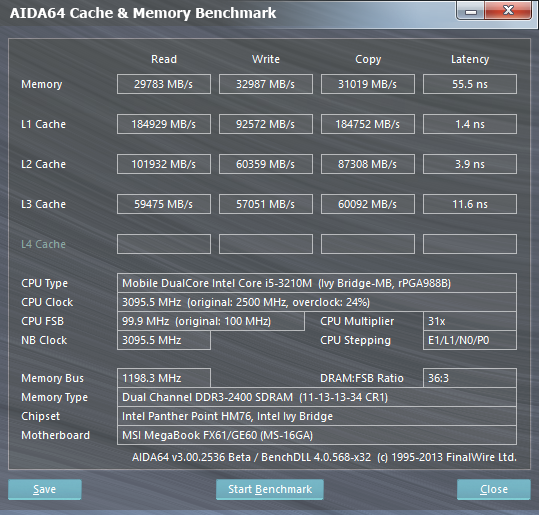Click the red X window close icon
Screen dimensions: 539x515
pos(508,11)
